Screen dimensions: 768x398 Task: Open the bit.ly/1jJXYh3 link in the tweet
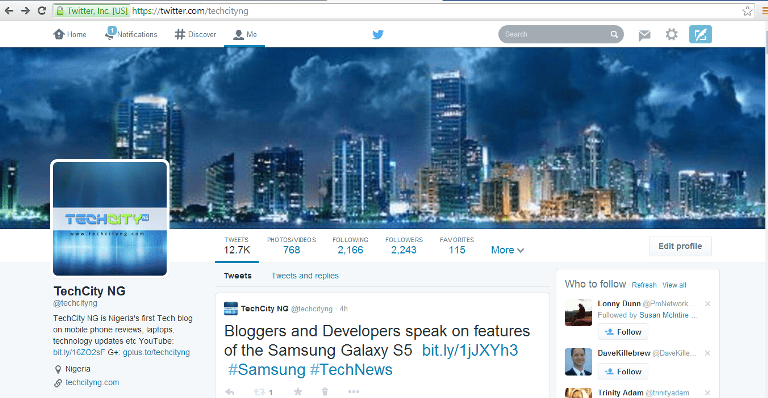(x=470, y=350)
